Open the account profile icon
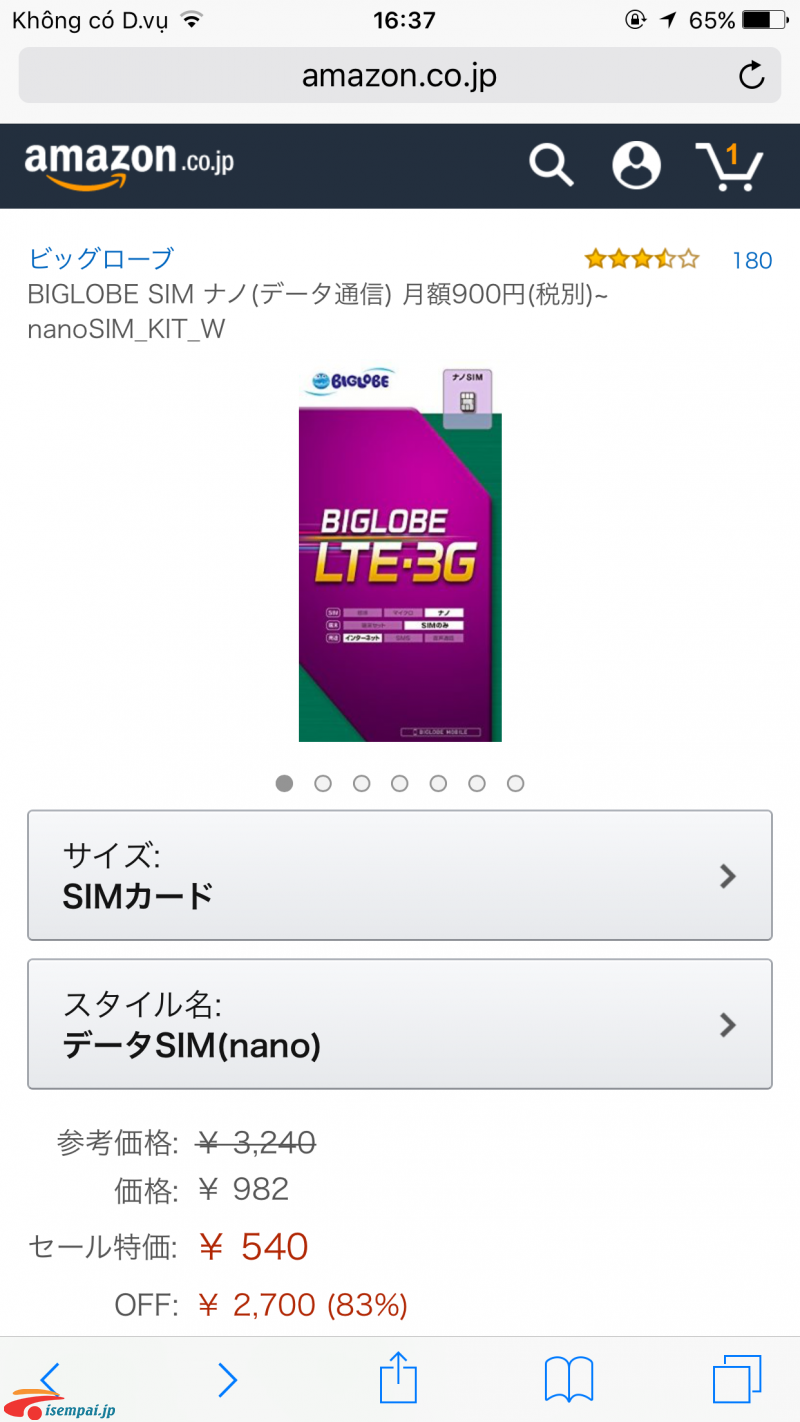Image resolution: width=800 pixels, height=1422 pixels. coord(637,164)
